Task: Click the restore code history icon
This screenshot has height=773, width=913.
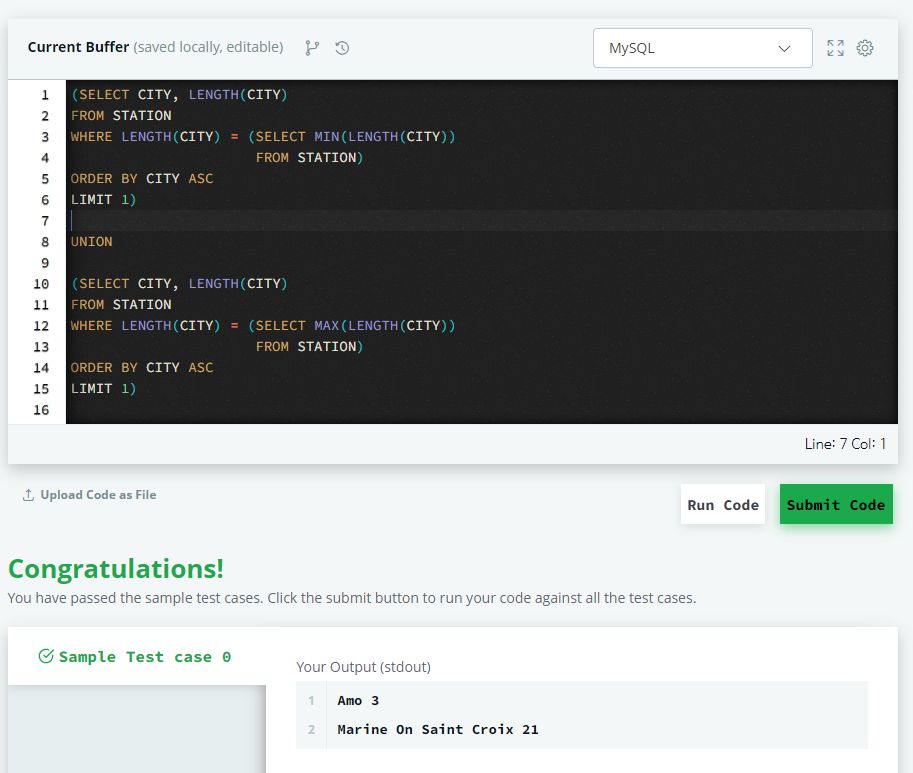Action: 341,47
